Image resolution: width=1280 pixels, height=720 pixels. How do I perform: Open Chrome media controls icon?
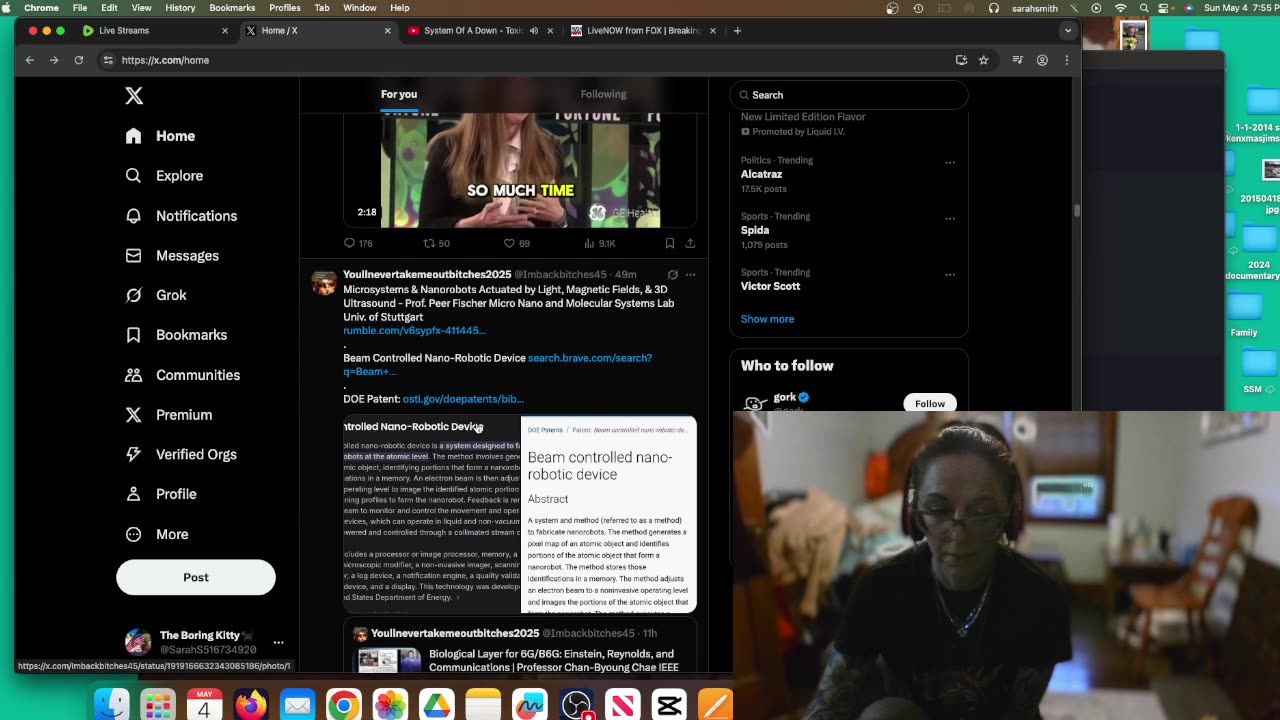(x=1018, y=60)
